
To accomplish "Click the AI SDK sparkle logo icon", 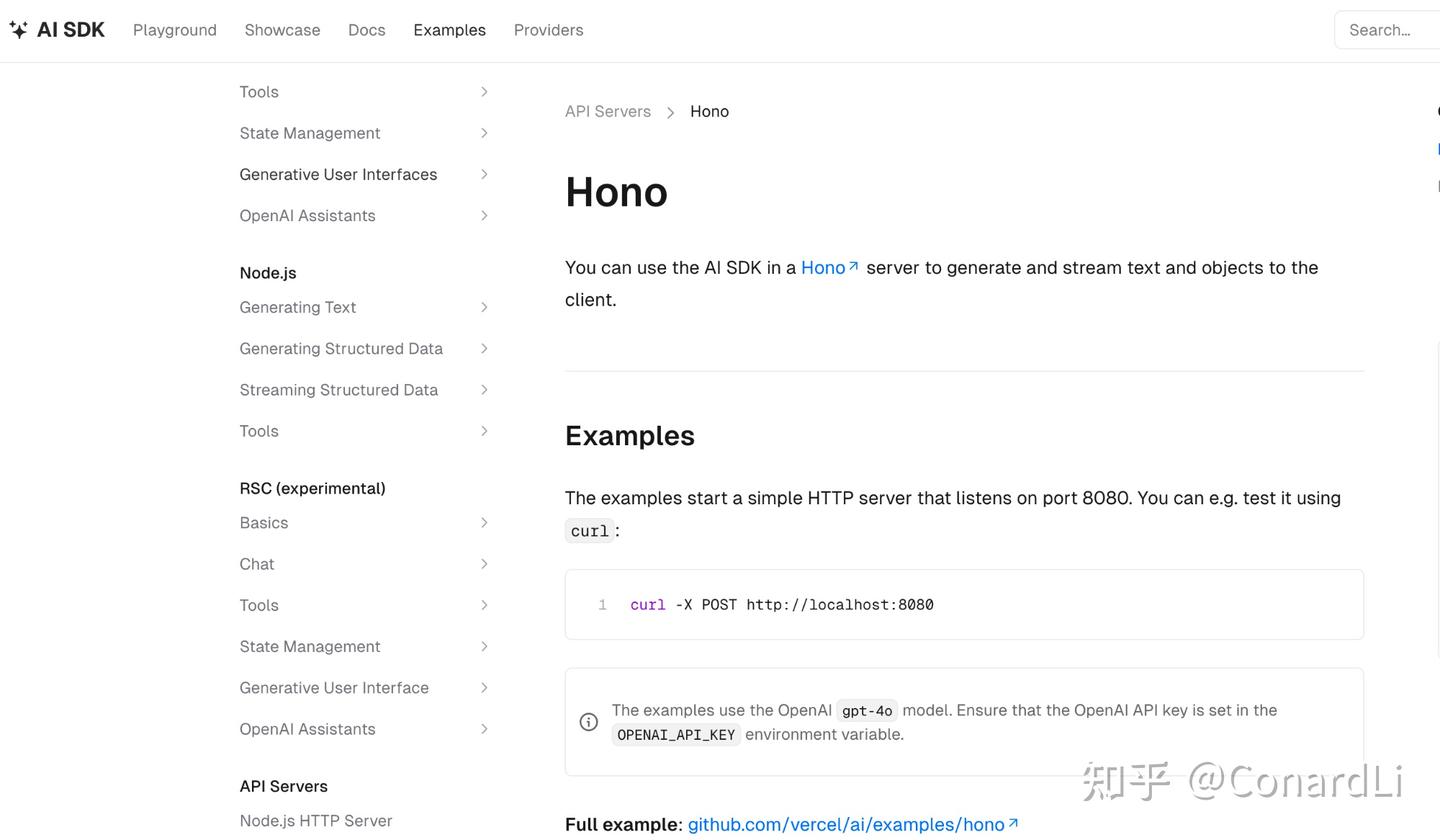I will pos(18,29).
